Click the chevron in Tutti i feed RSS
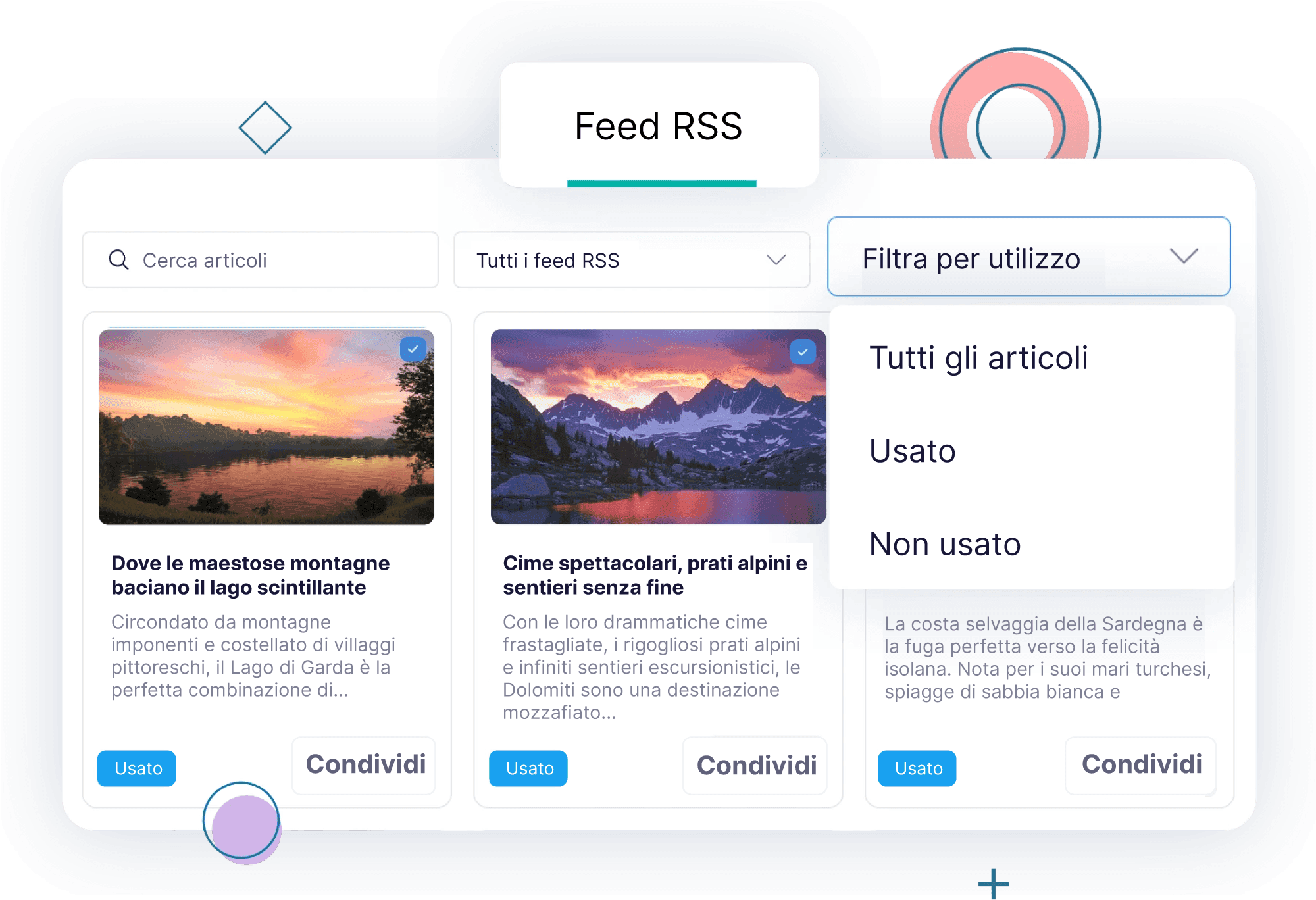 (x=776, y=260)
